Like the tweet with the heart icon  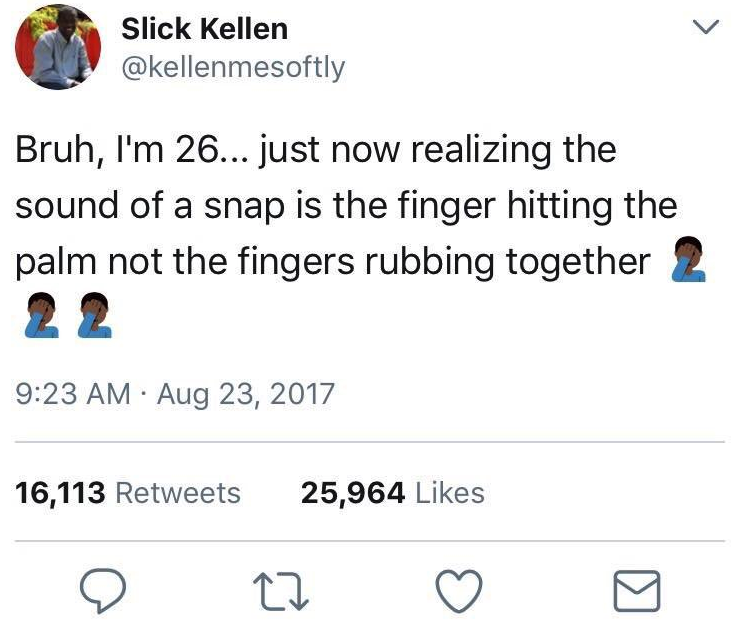click(x=459, y=591)
